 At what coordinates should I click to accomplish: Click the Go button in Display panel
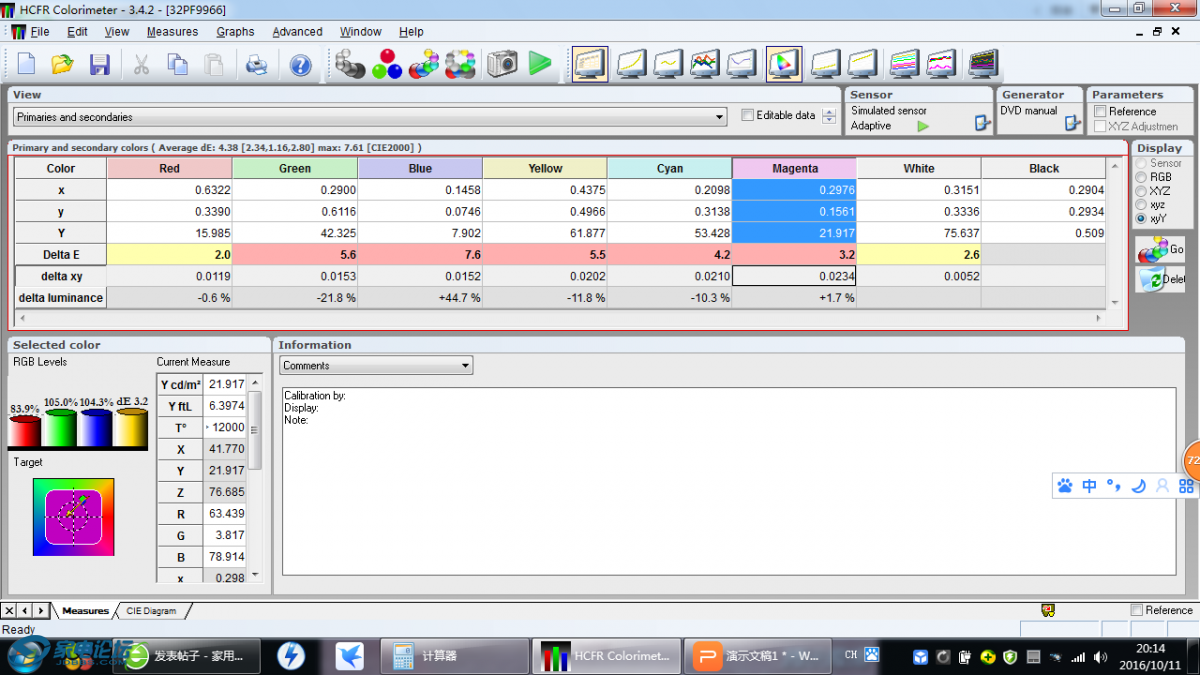(x=1160, y=249)
